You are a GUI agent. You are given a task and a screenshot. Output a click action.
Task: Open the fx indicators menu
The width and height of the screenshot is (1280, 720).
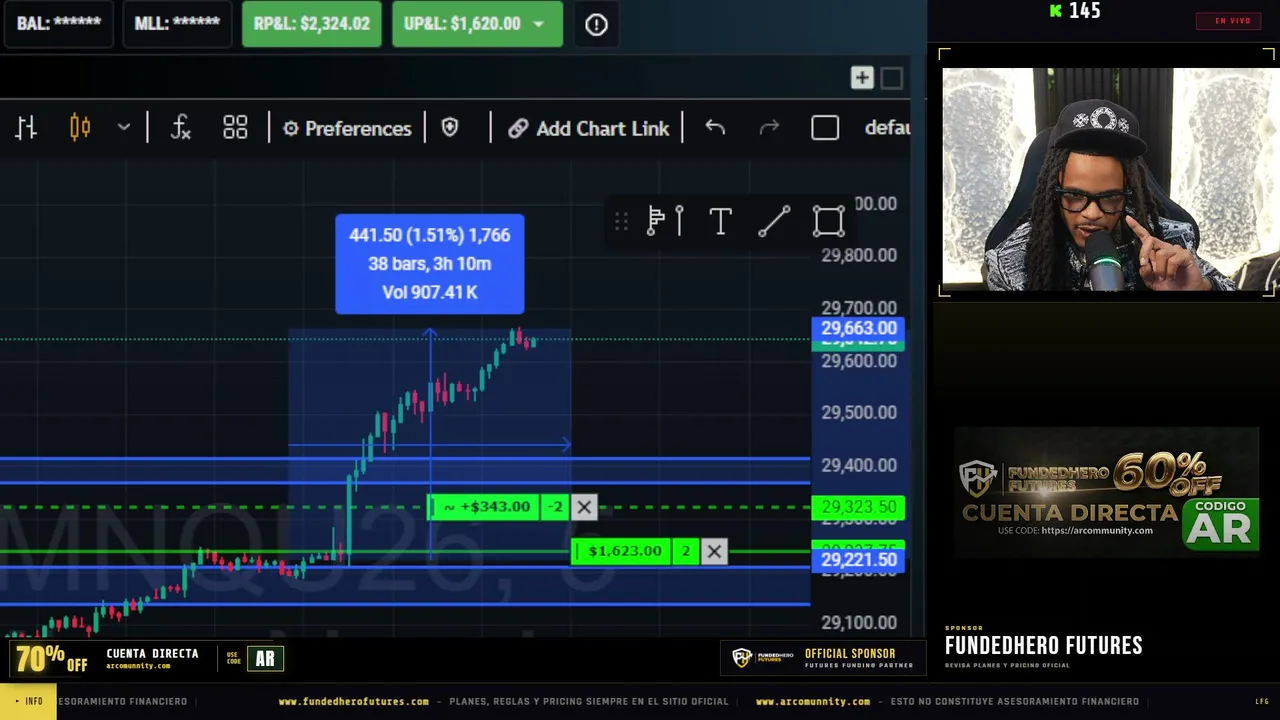coord(180,128)
